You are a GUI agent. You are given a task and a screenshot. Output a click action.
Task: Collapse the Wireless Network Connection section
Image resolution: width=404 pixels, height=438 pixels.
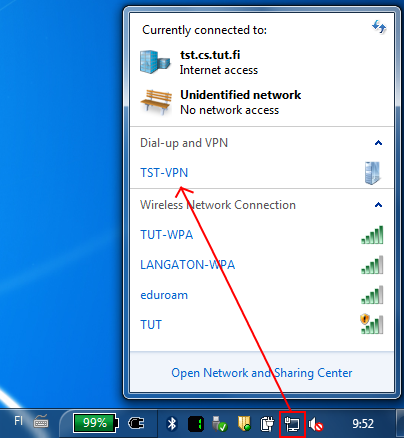click(378, 205)
